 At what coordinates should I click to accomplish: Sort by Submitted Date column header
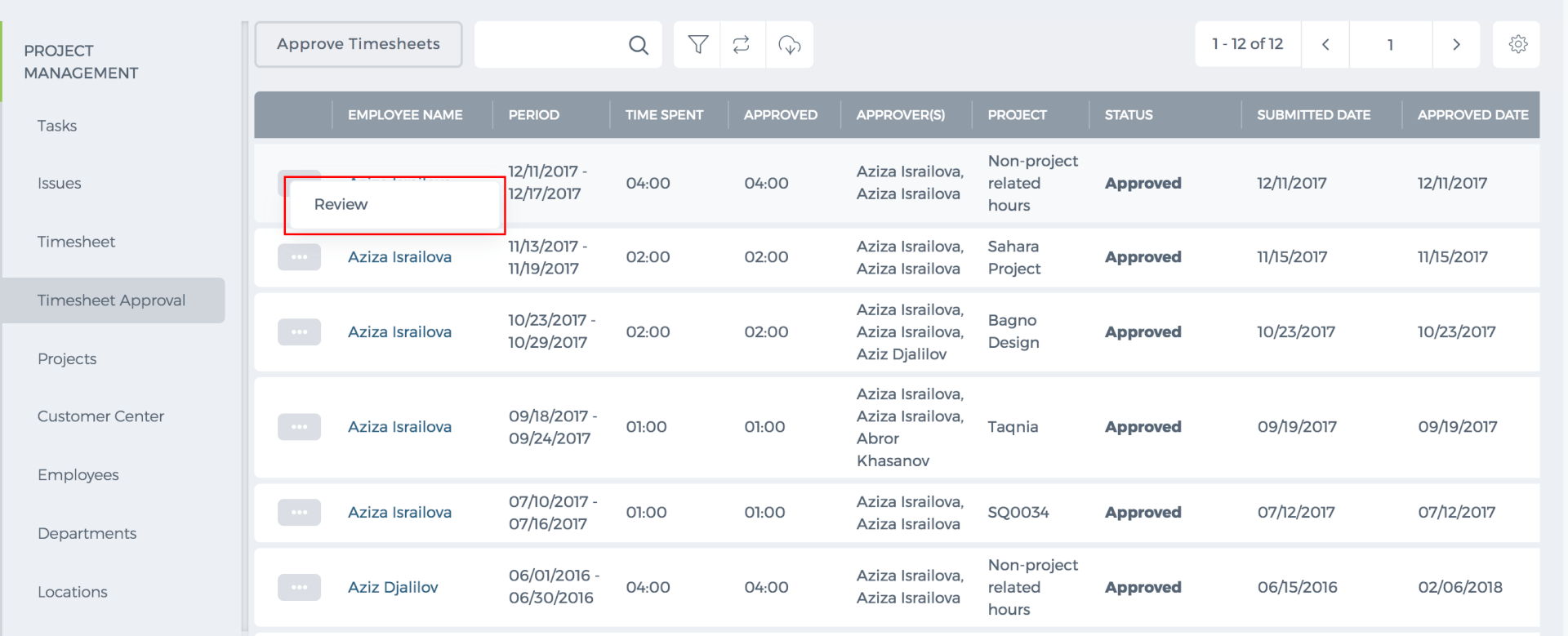pos(1313,115)
